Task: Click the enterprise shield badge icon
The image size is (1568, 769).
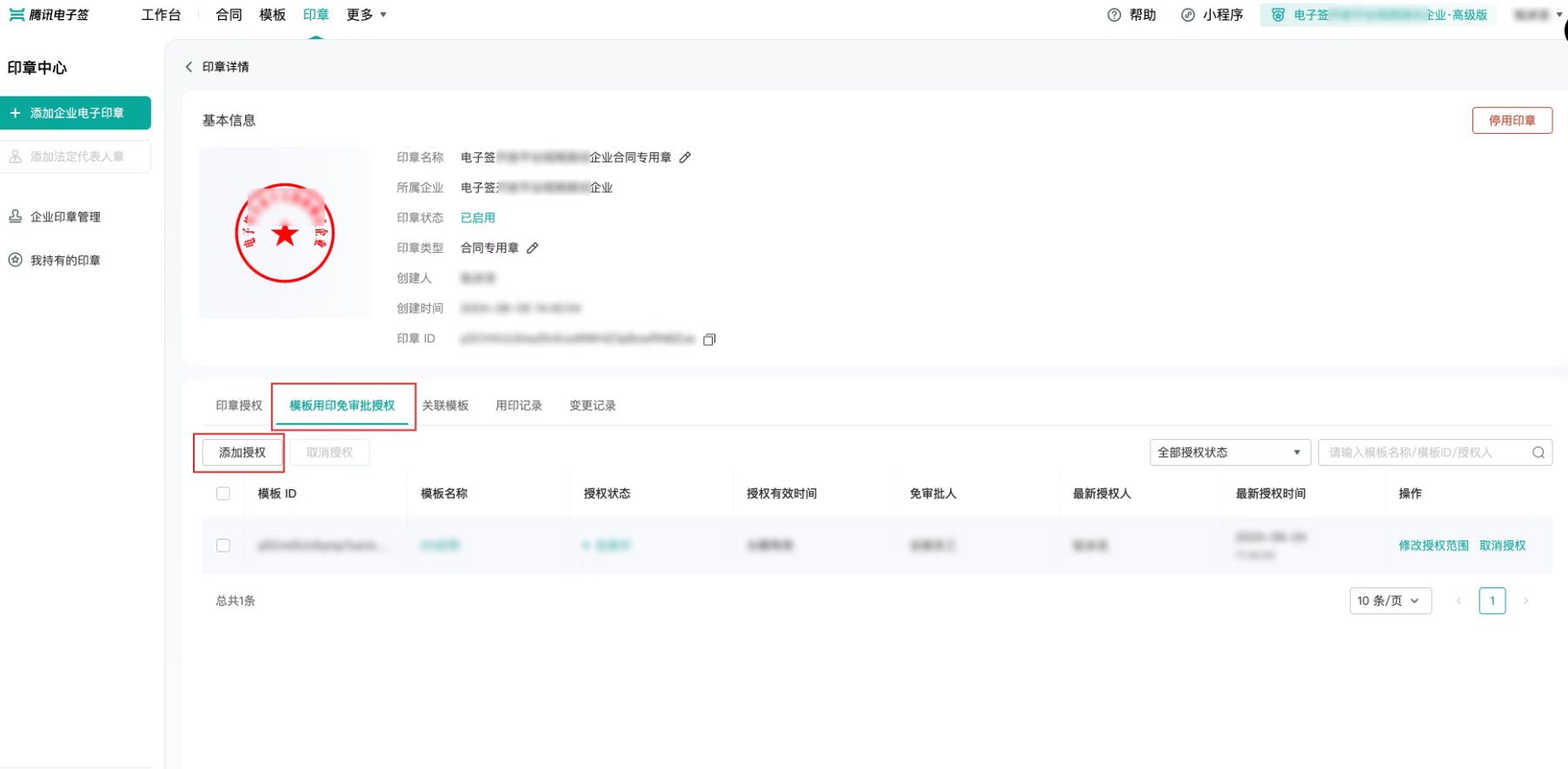Action: click(1278, 15)
